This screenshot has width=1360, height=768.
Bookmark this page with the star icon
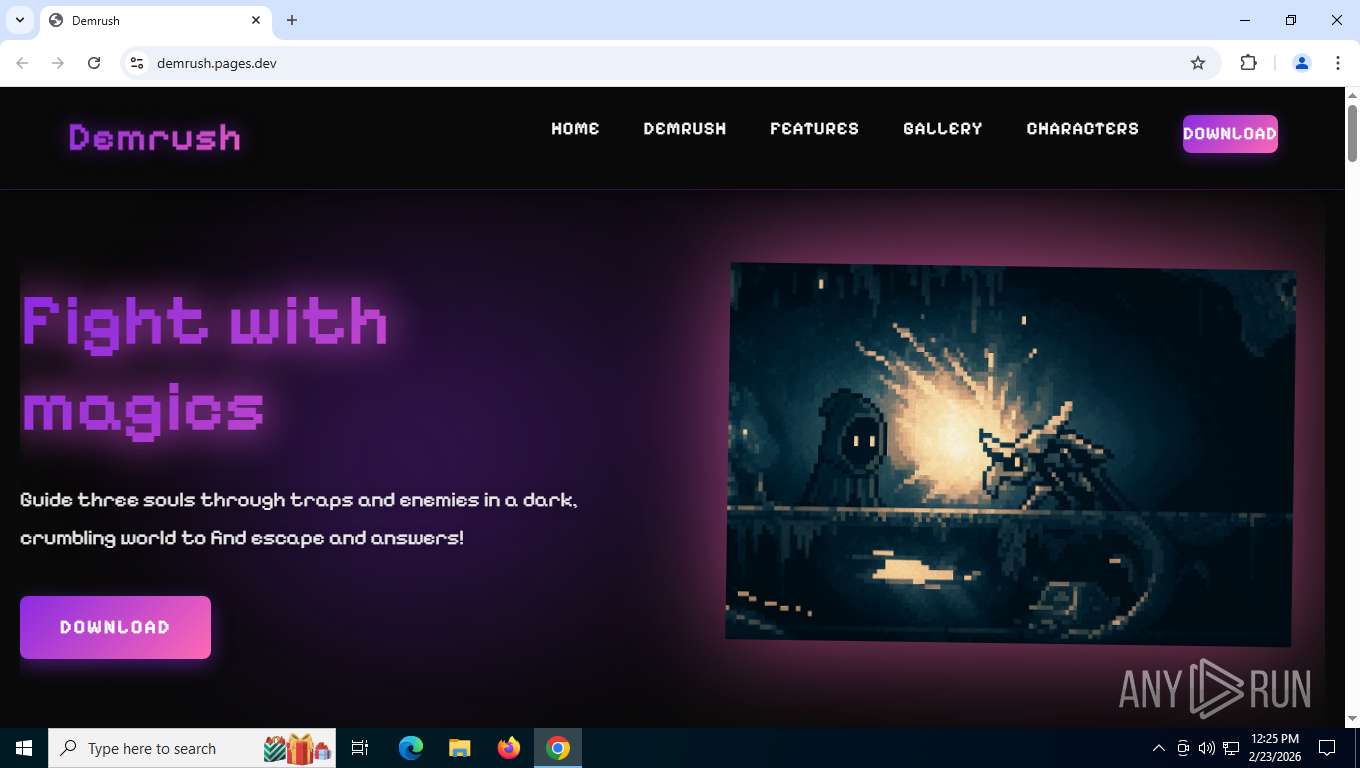[1198, 63]
